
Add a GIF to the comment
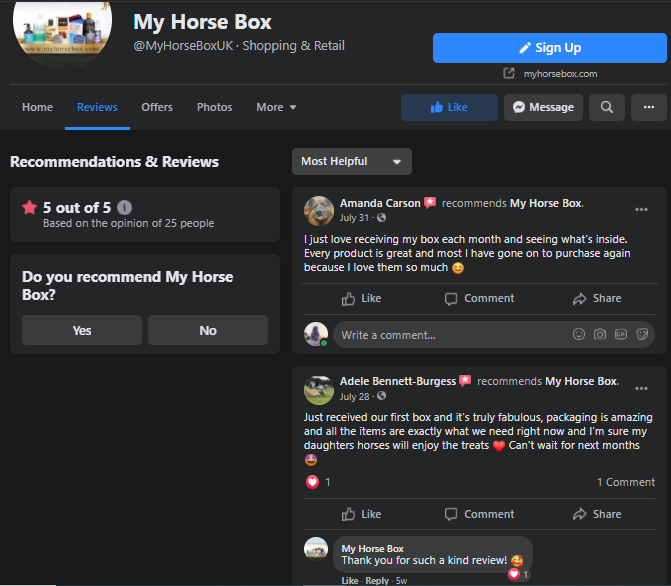click(x=621, y=334)
